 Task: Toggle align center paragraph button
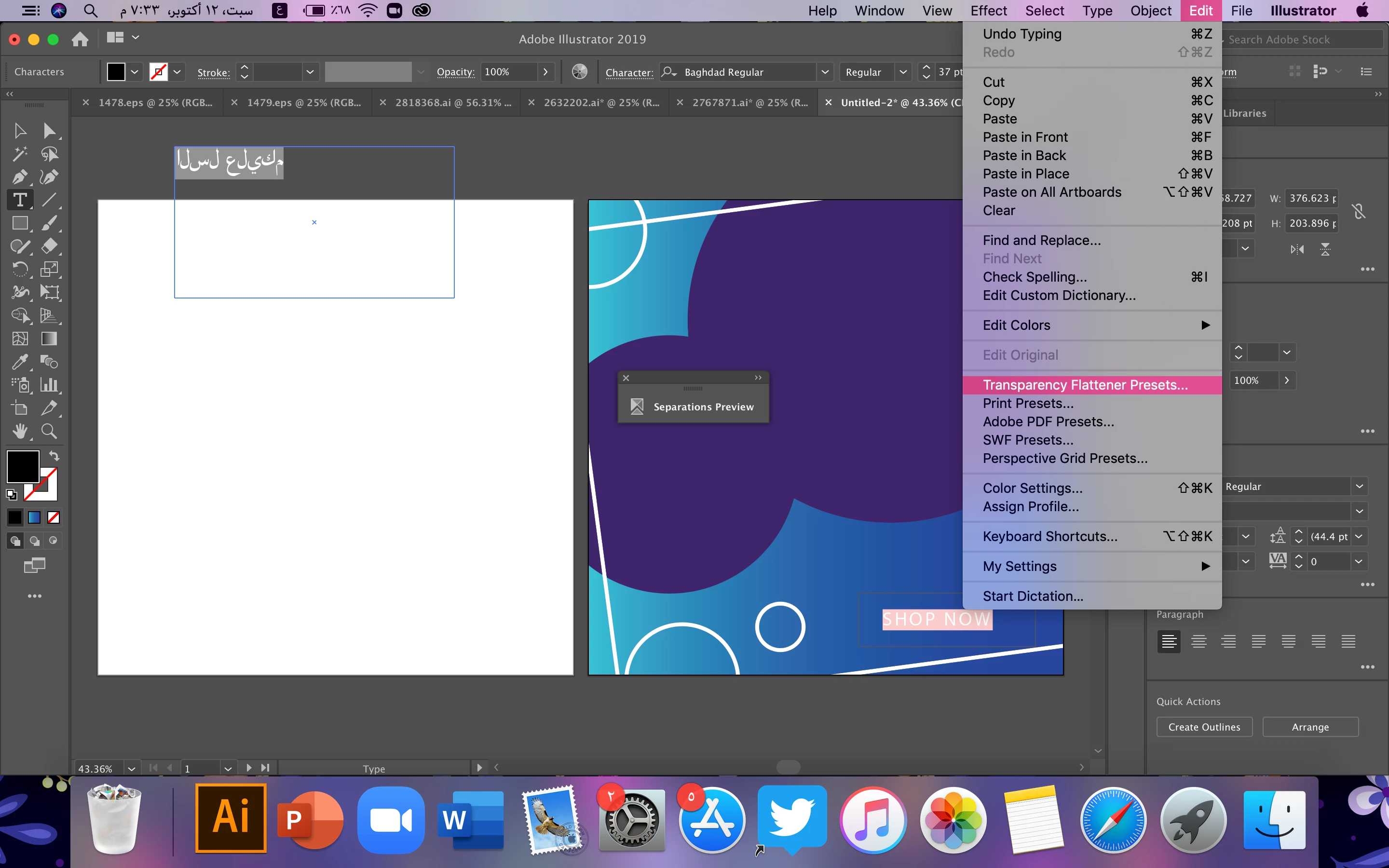1198,641
